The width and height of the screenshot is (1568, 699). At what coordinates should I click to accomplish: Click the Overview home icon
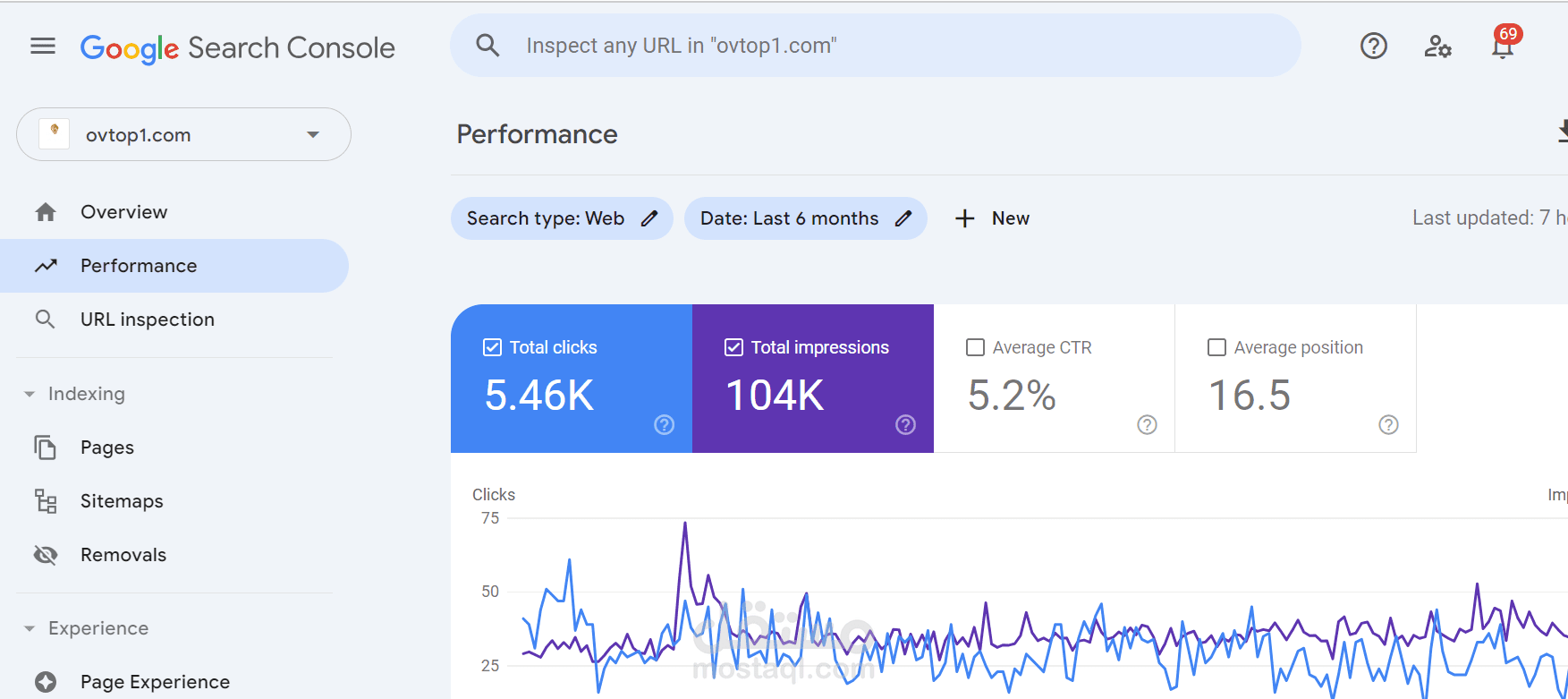(x=46, y=212)
